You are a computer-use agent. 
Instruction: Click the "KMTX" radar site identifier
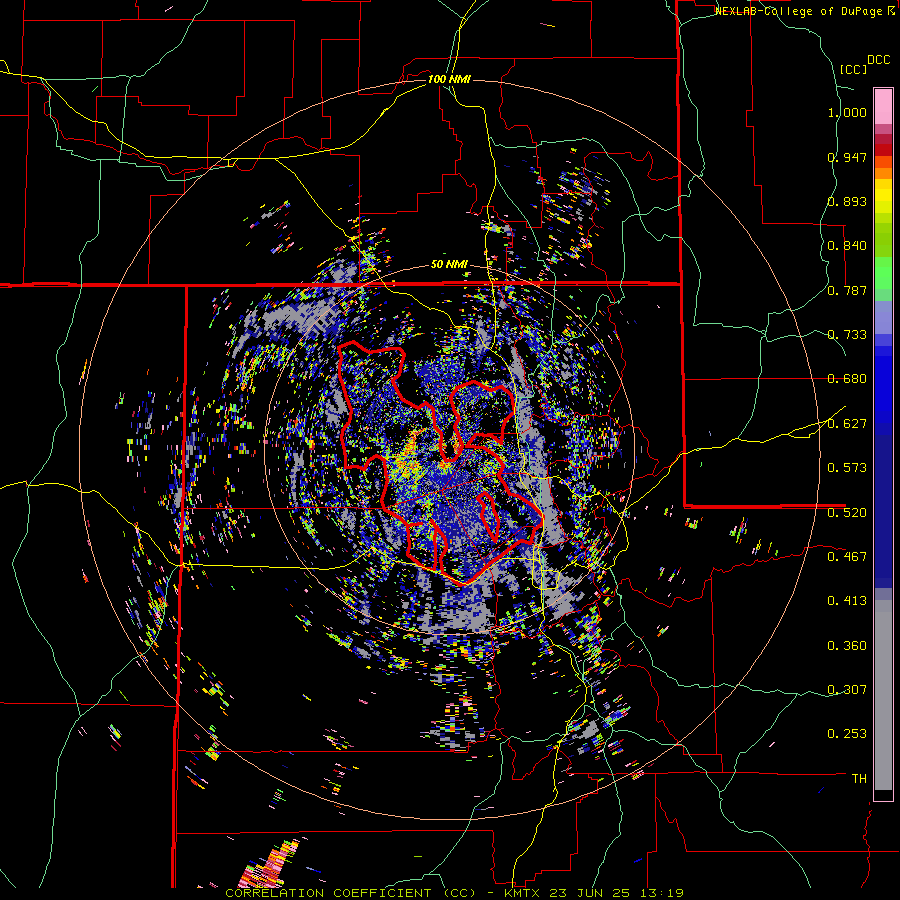click(x=523, y=893)
